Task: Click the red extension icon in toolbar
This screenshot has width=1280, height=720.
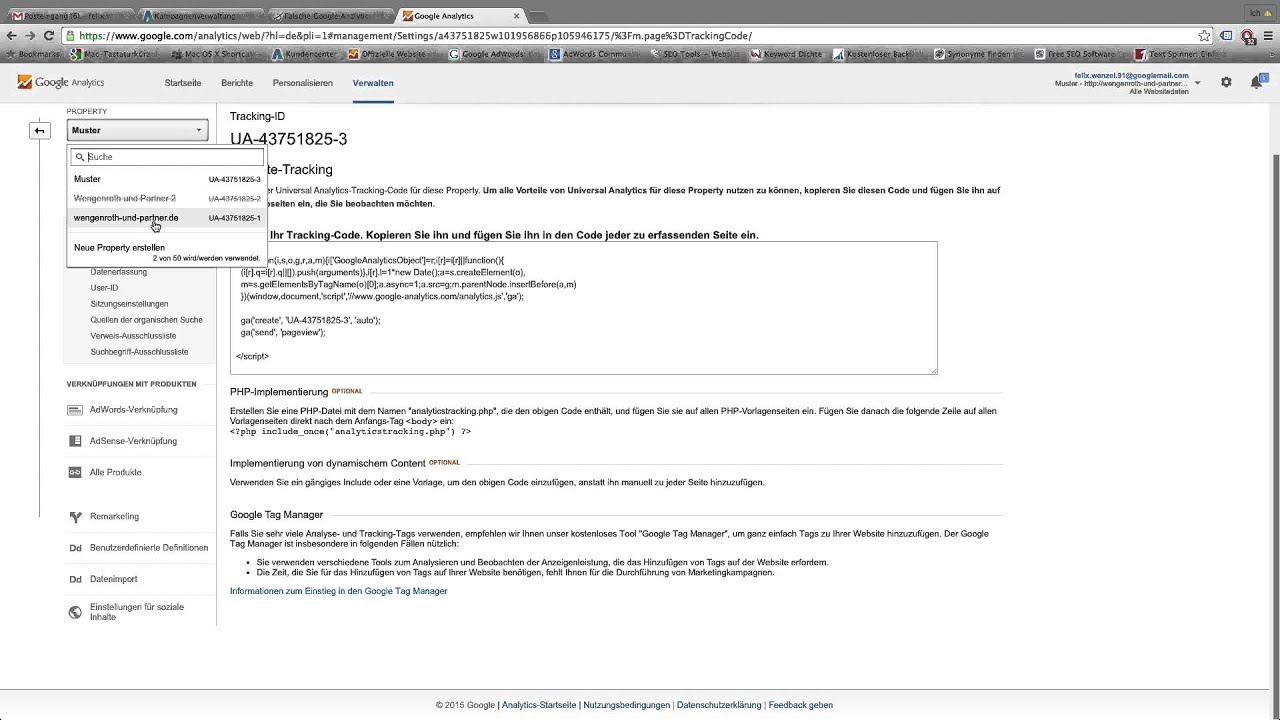Action: (x=1248, y=36)
